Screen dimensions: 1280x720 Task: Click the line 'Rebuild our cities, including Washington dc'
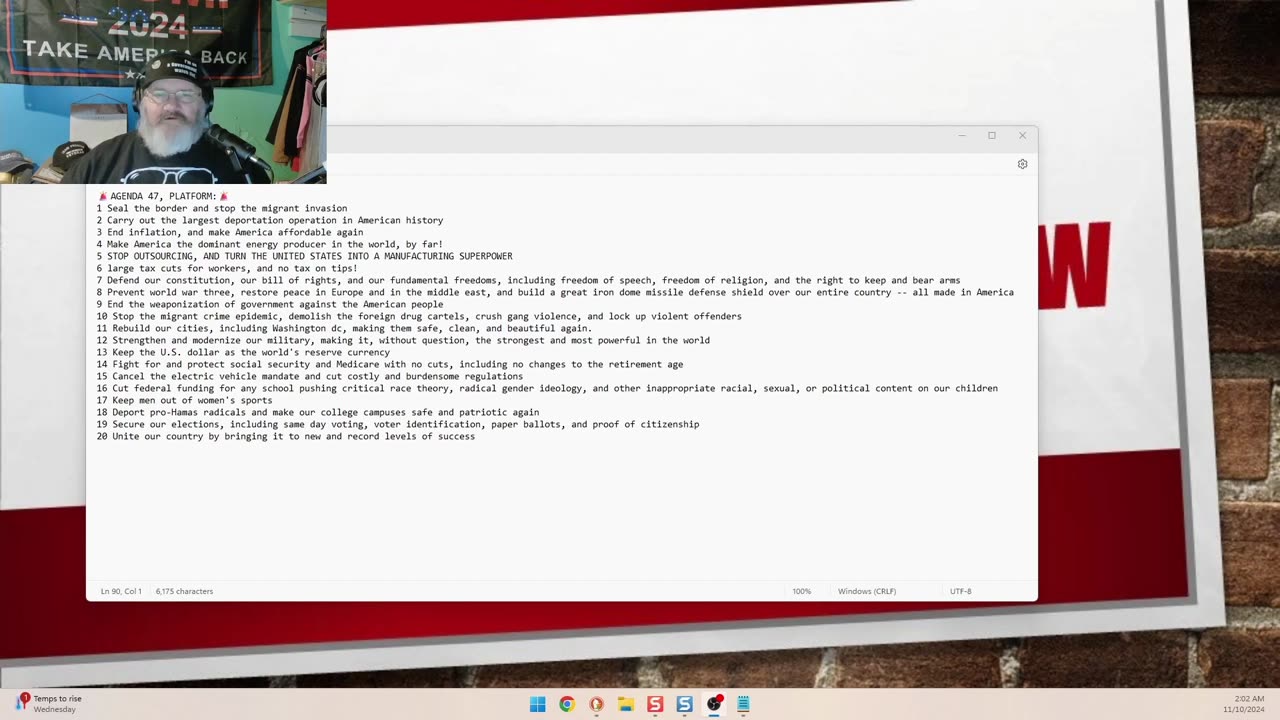tap(345, 328)
